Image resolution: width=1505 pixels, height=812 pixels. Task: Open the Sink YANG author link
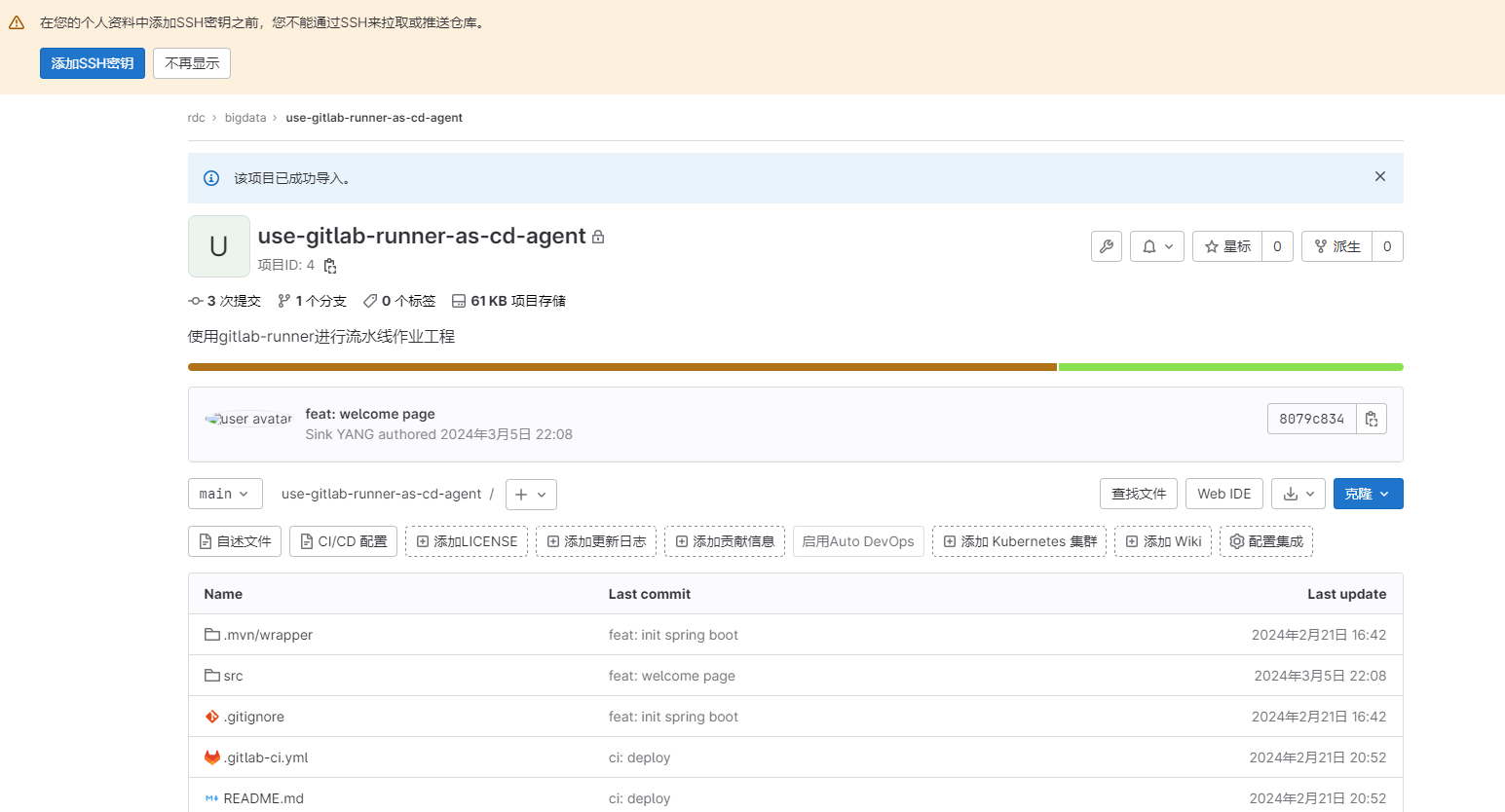340,434
